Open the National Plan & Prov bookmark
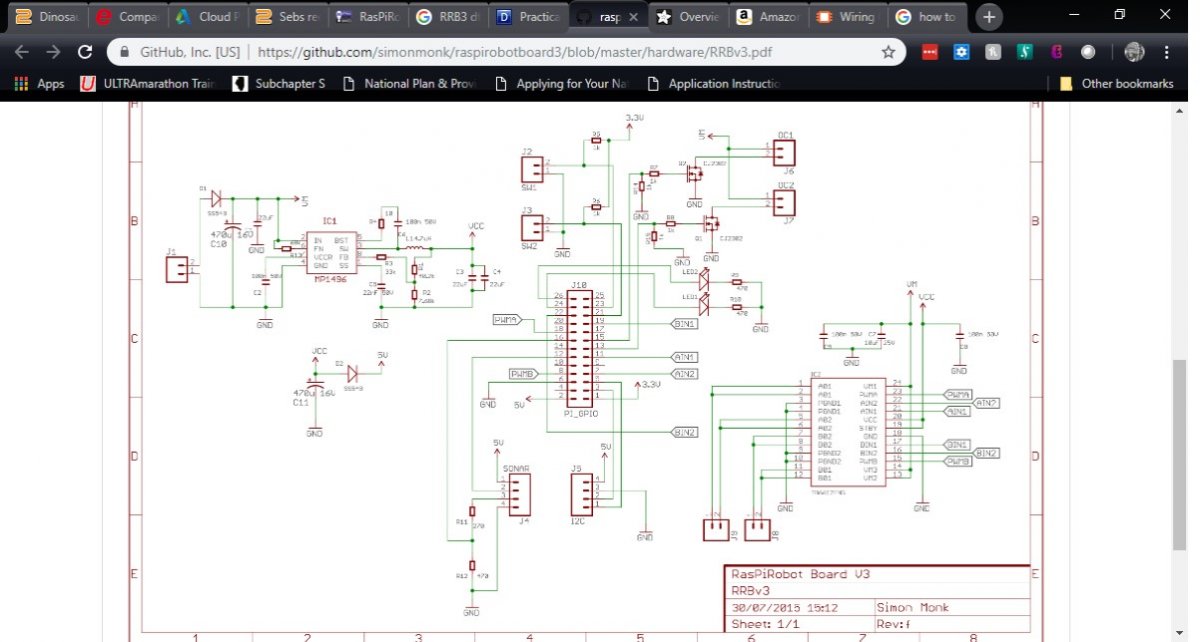This screenshot has height=642, width=1200. tap(408, 84)
